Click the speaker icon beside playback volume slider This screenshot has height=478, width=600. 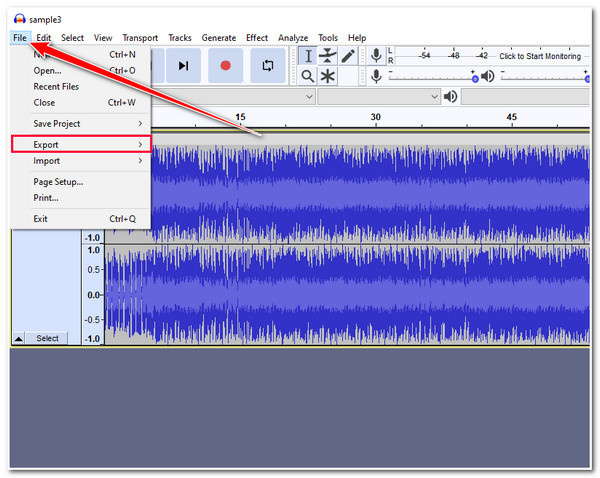tap(488, 76)
